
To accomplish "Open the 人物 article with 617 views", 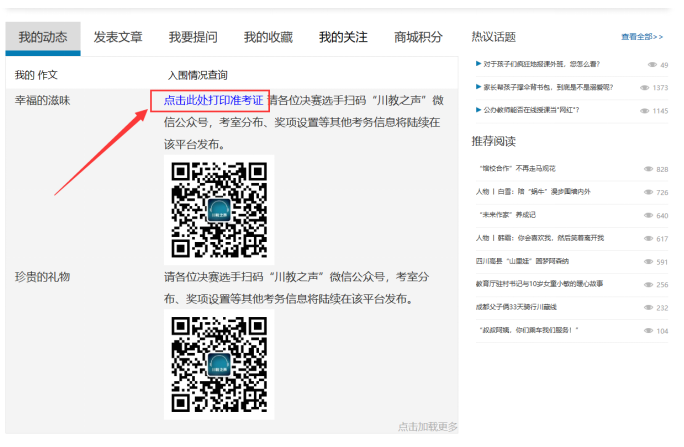I will (x=540, y=238).
